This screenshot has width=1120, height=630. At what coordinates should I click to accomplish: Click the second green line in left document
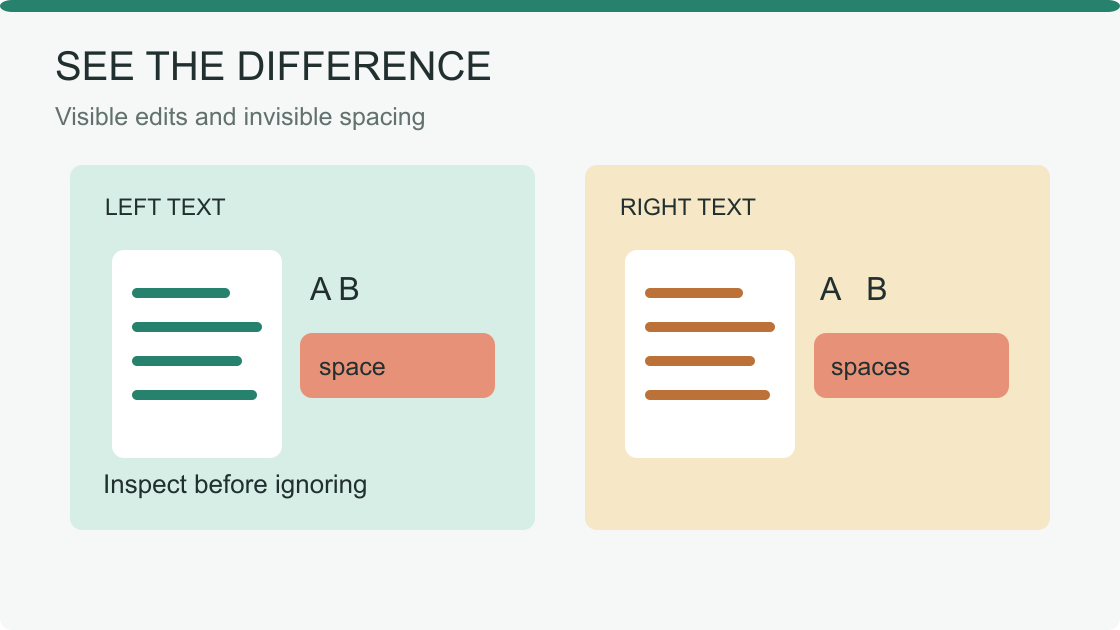click(x=197, y=327)
